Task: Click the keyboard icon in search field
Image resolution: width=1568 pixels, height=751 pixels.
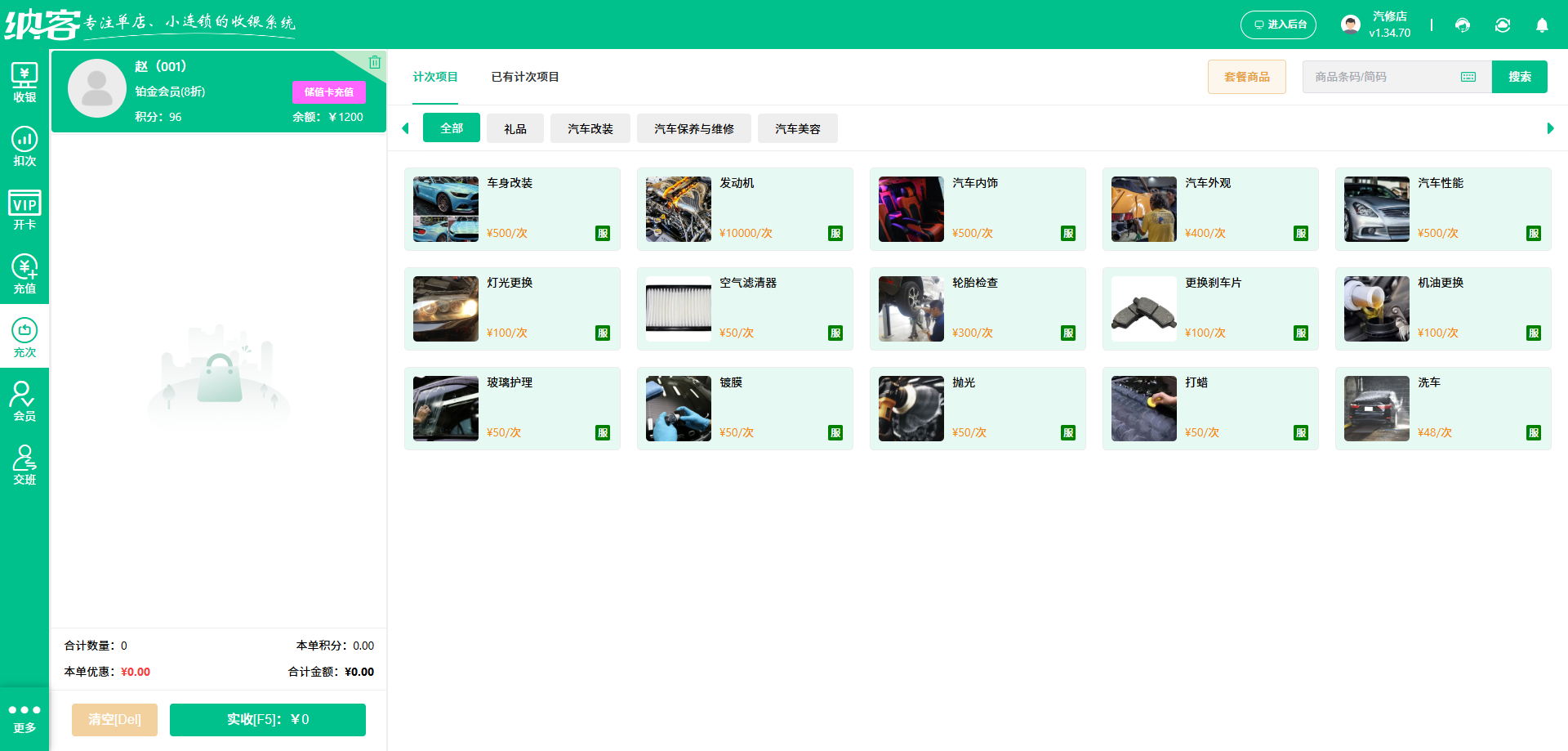Action: pos(1468,77)
